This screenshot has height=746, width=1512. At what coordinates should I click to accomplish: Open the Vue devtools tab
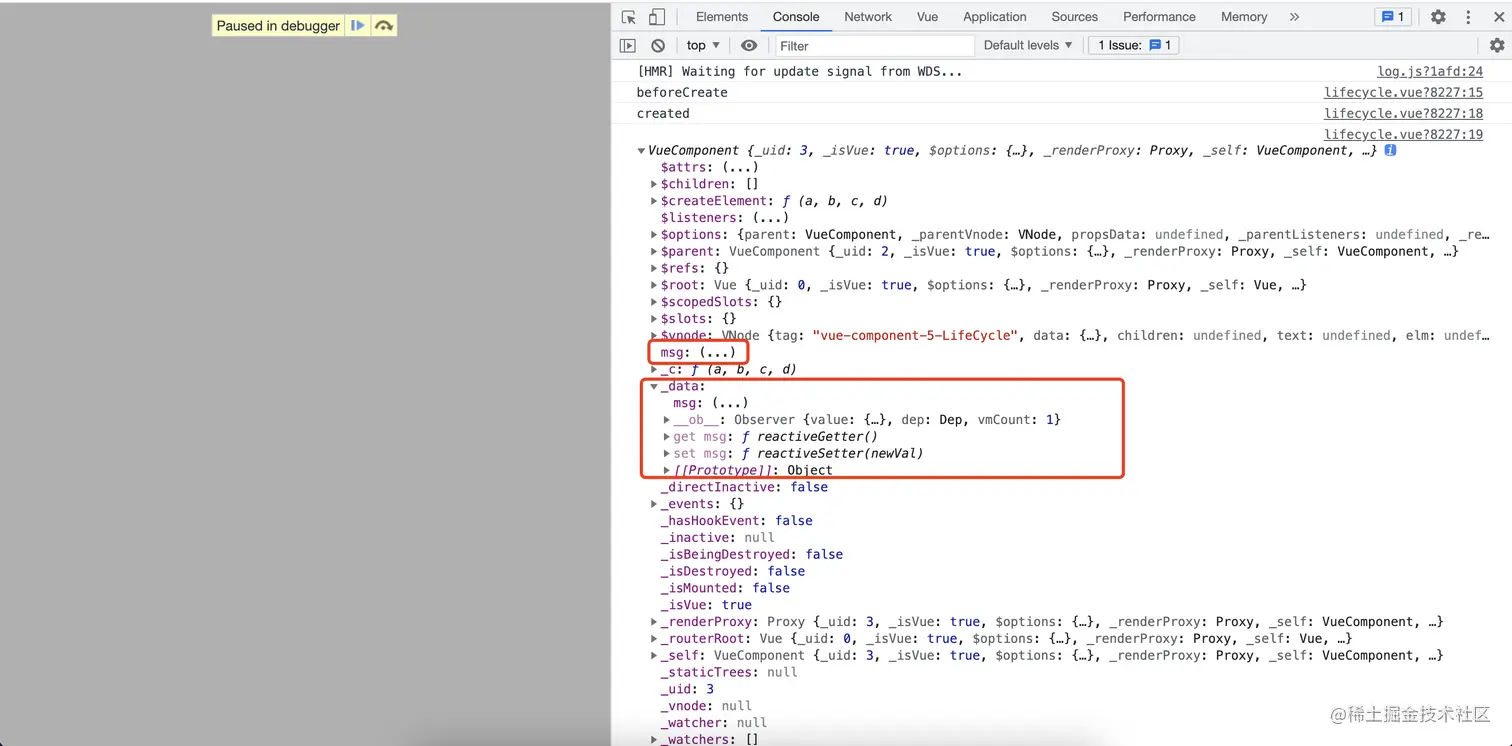coord(928,17)
